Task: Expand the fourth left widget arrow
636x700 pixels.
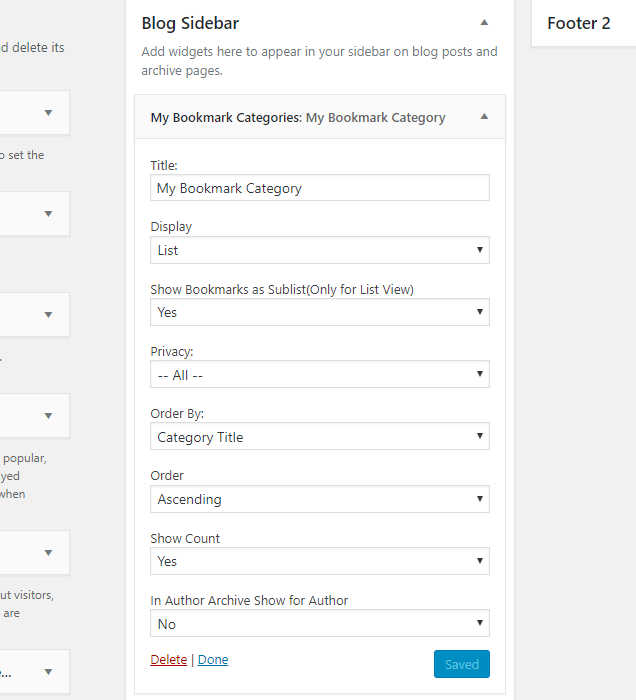Action: coord(48,416)
